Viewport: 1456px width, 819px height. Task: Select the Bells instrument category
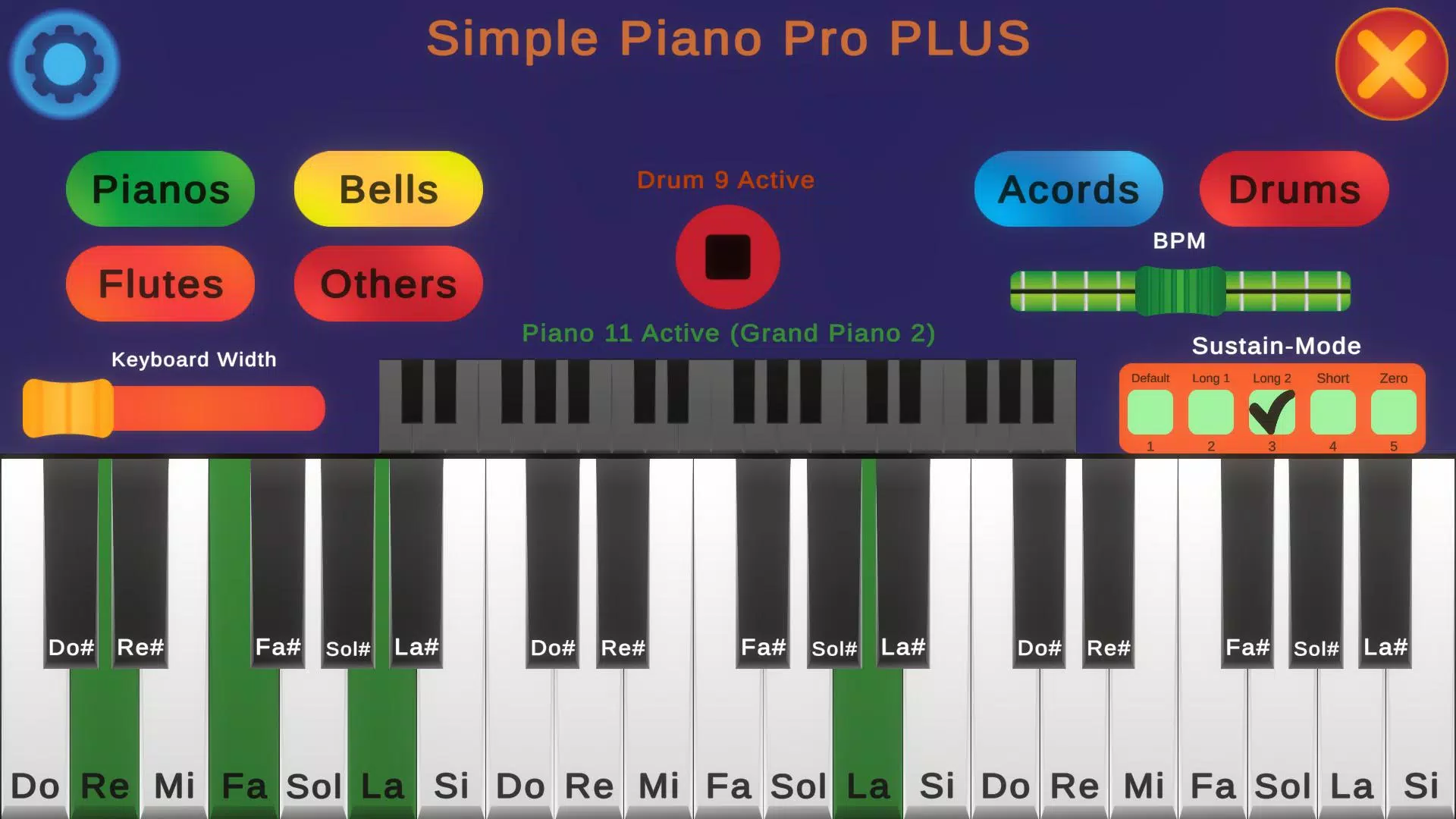(x=390, y=189)
